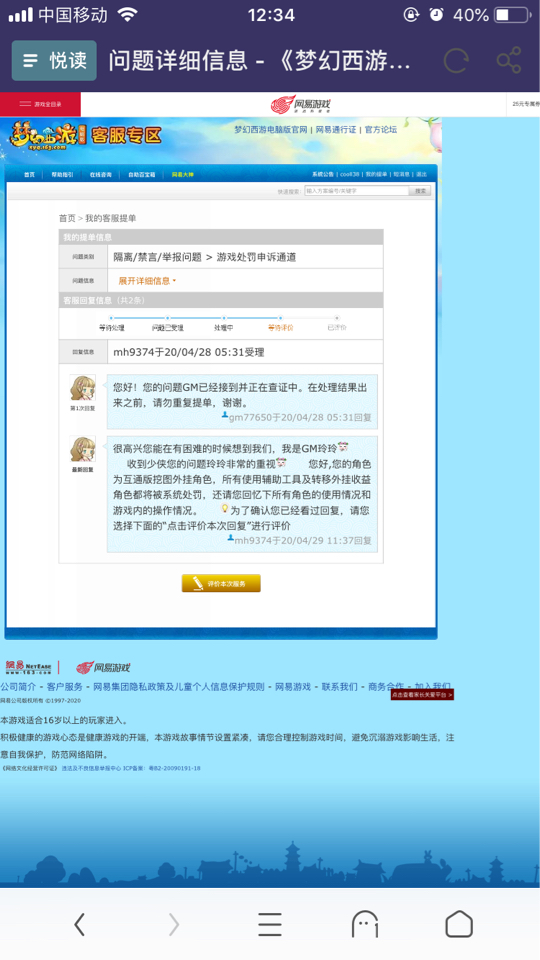Tap the browser back arrow
540x960 pixels.
coord(80,924)
